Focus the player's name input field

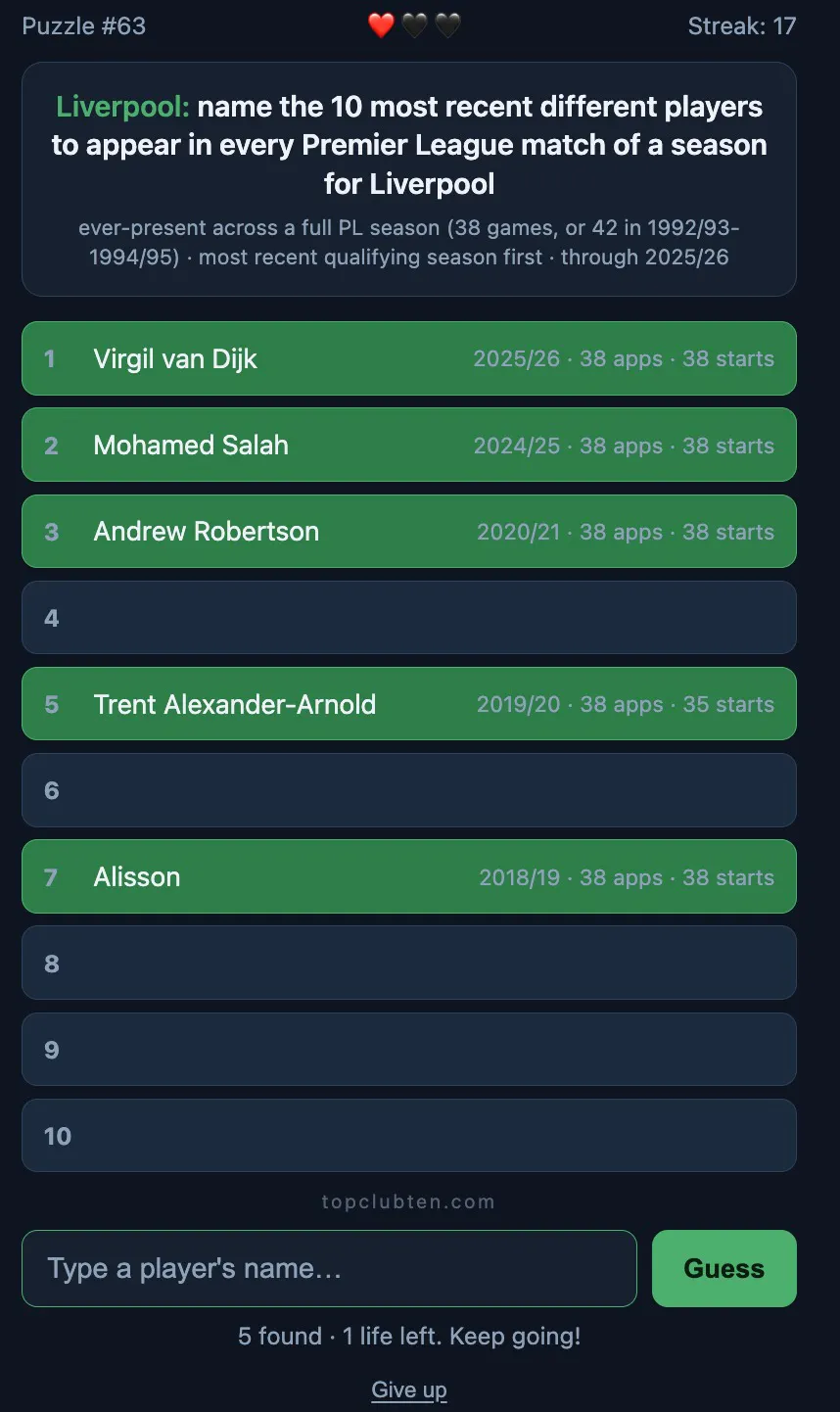(329, 1268)
